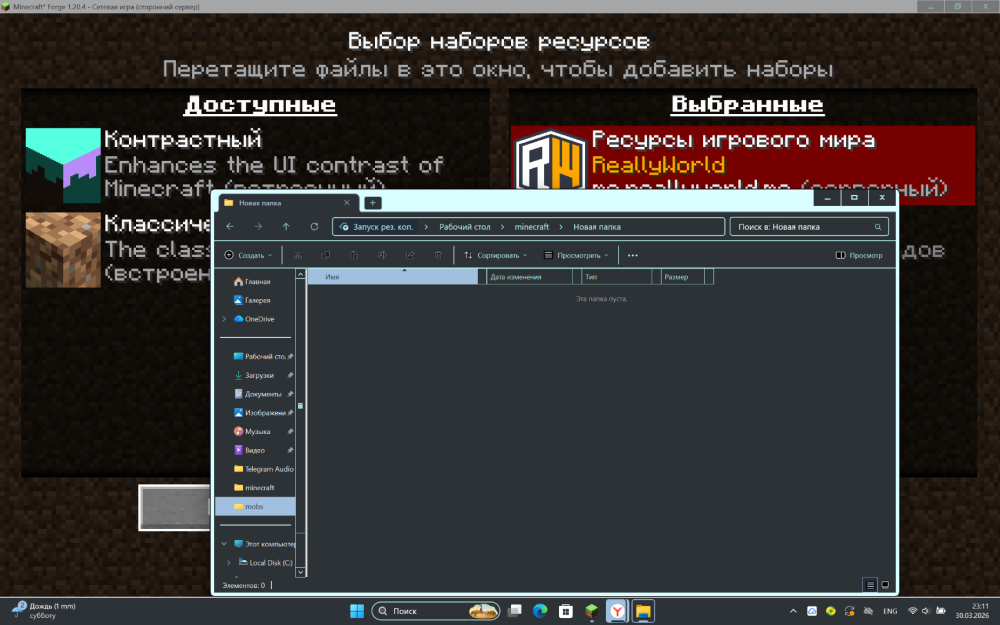Click Рабочий стол in the address breadcrumb
Screen dimensions: 1000x625
pyautogui.click(x=464, y=227)
